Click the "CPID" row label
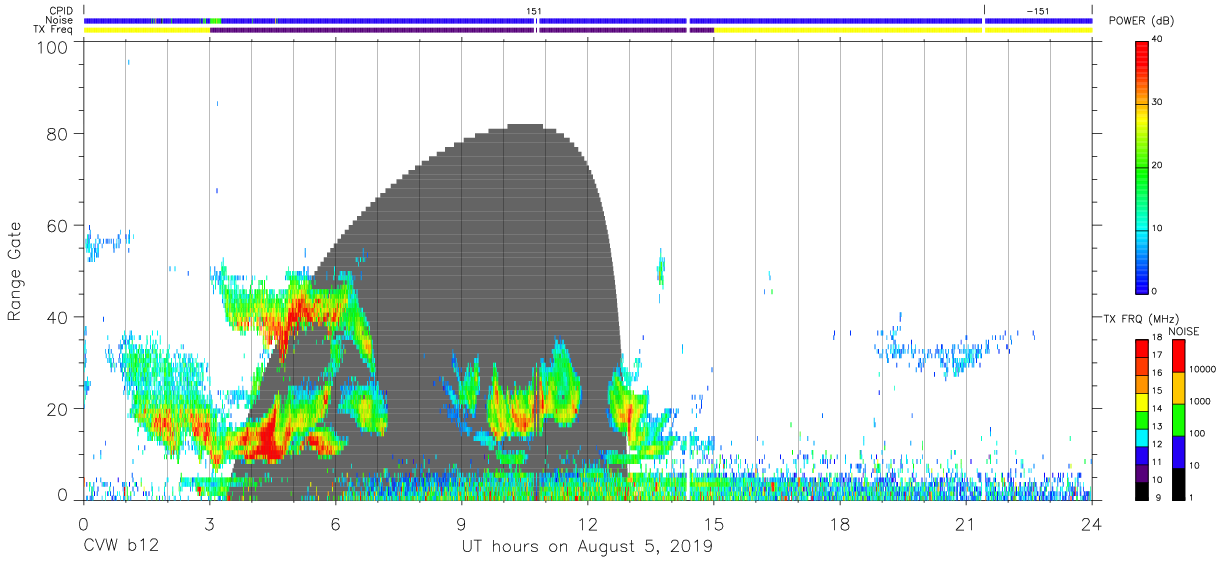 pos(59,10)
